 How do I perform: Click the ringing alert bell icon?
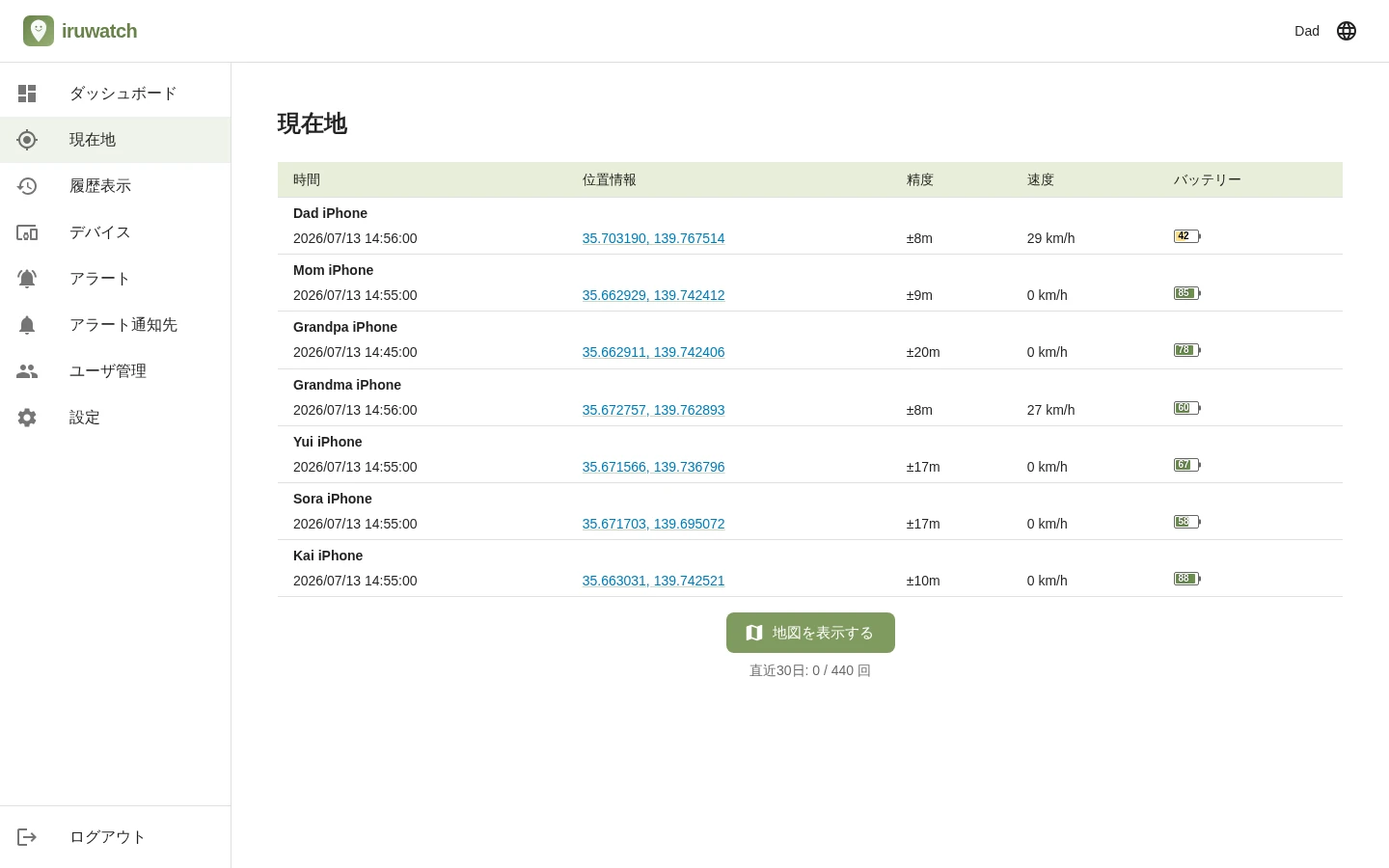27,279
